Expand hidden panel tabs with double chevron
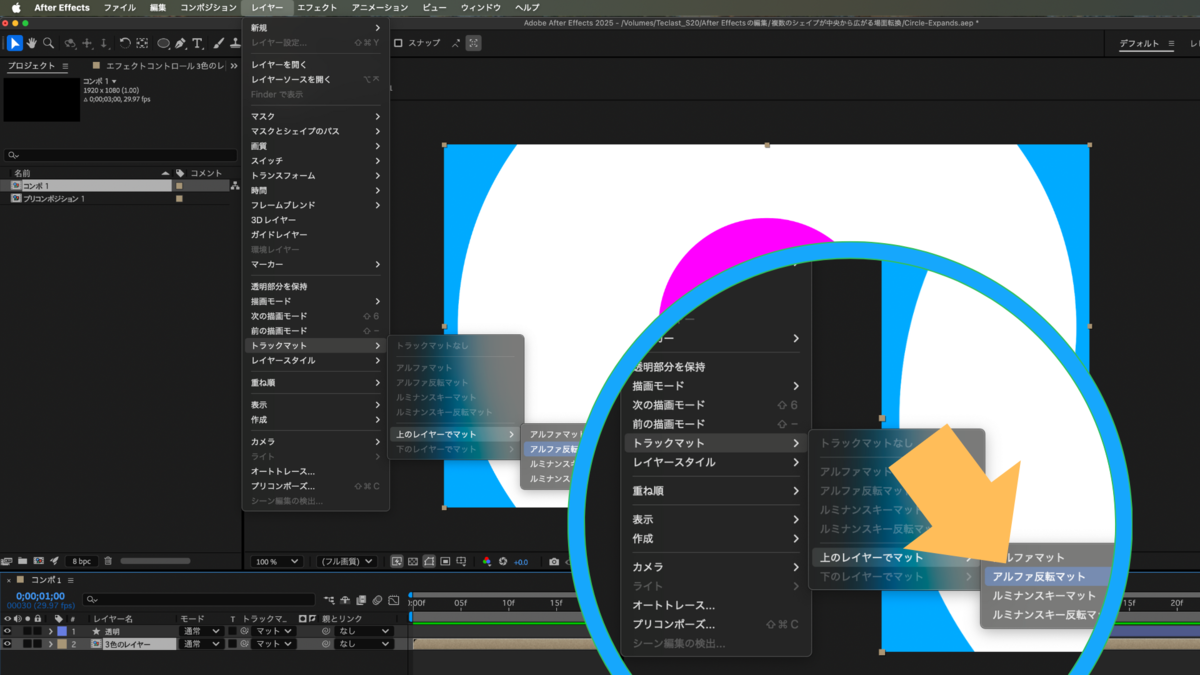The height and width of the screenshot is (675, 1200). tap(234, 66)
